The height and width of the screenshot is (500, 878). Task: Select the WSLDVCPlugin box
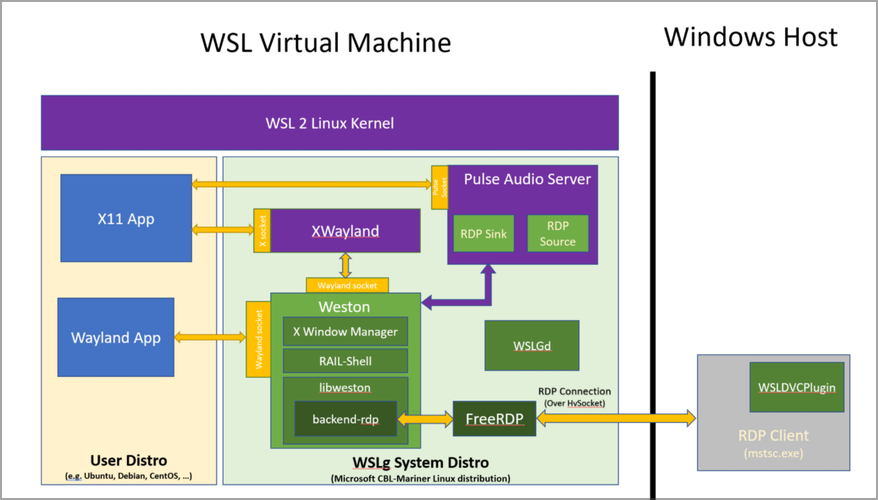click(797, 387)
